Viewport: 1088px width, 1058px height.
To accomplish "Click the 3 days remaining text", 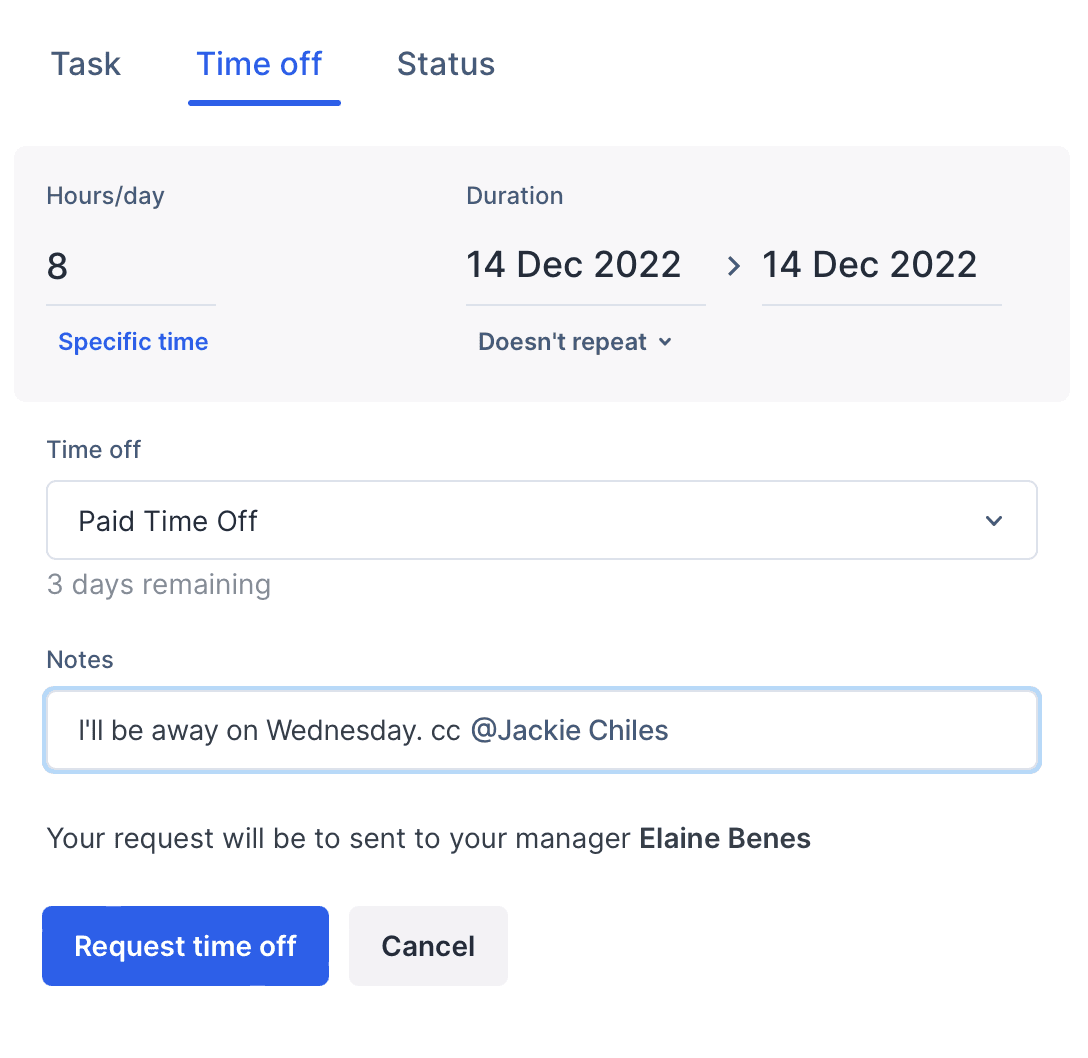I will (159, 585).
